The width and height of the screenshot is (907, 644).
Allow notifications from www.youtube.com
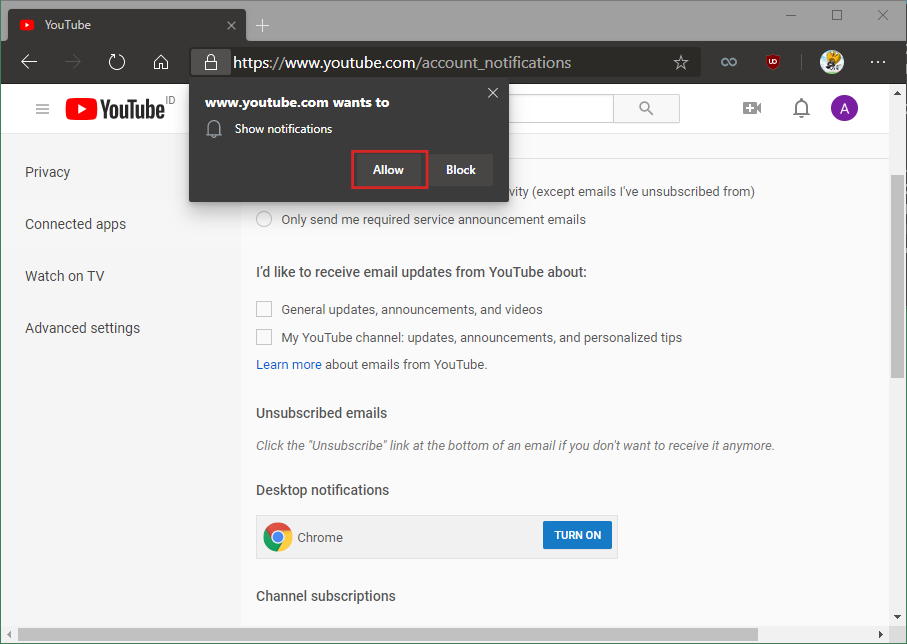point(389,170)
